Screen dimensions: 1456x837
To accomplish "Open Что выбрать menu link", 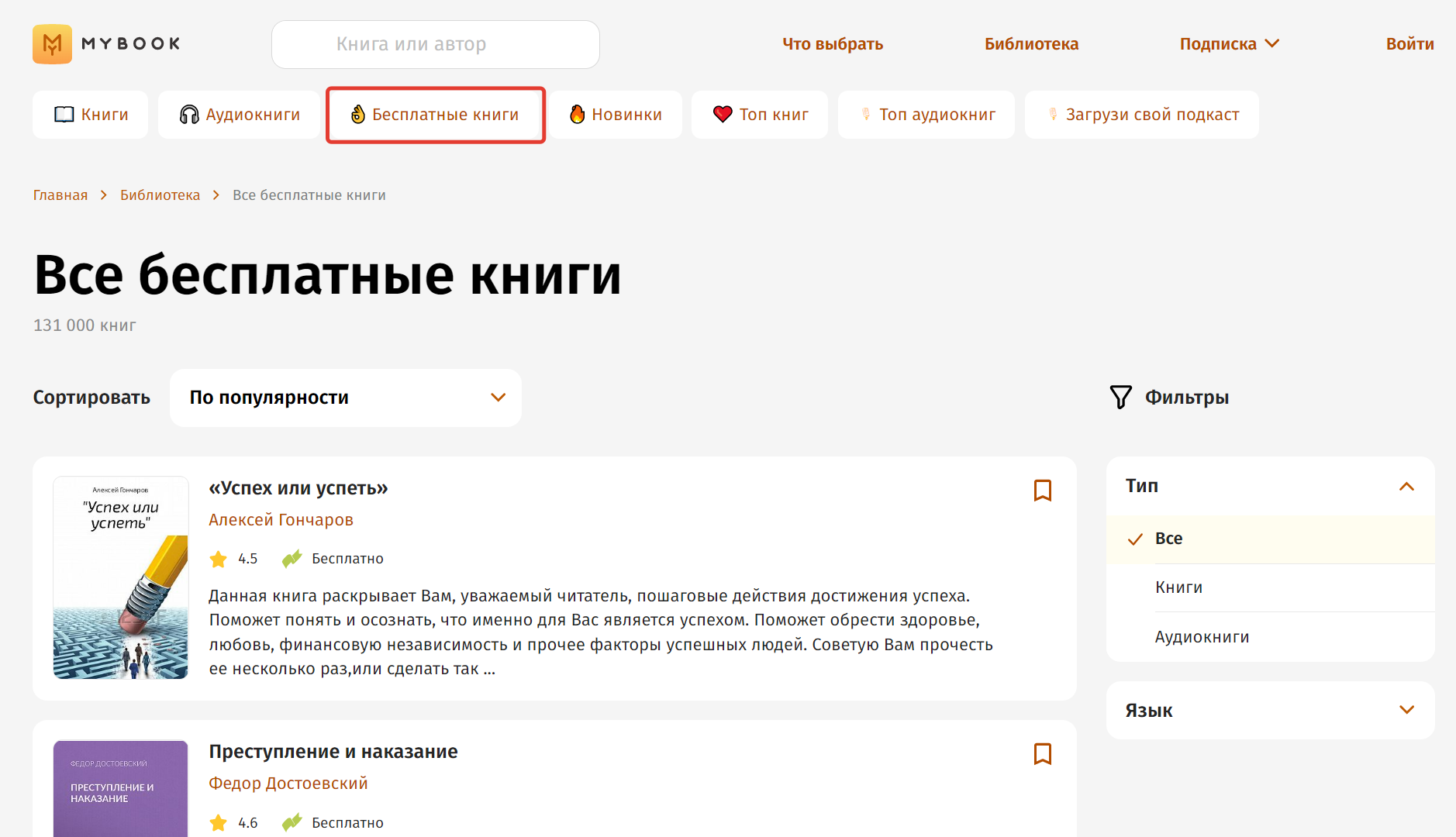I will click(833, 44).
